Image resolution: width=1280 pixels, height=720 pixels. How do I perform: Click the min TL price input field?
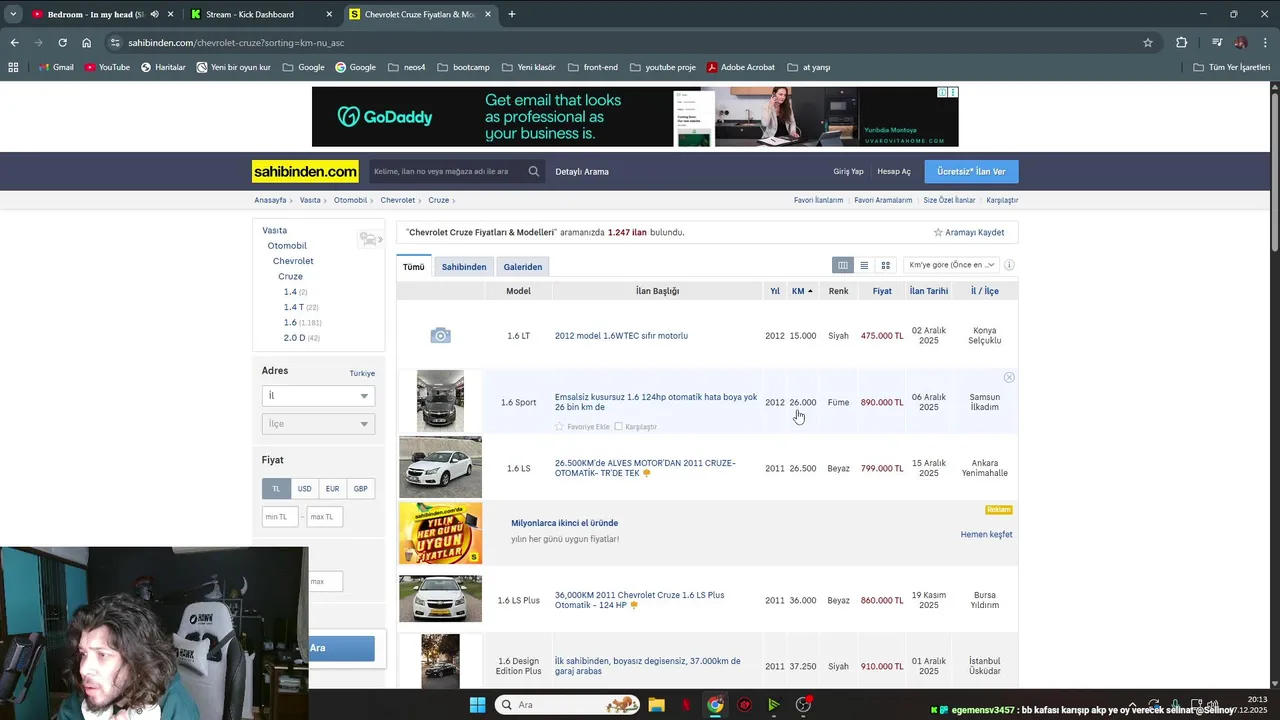pyautogui.click(x=281, y=517)
